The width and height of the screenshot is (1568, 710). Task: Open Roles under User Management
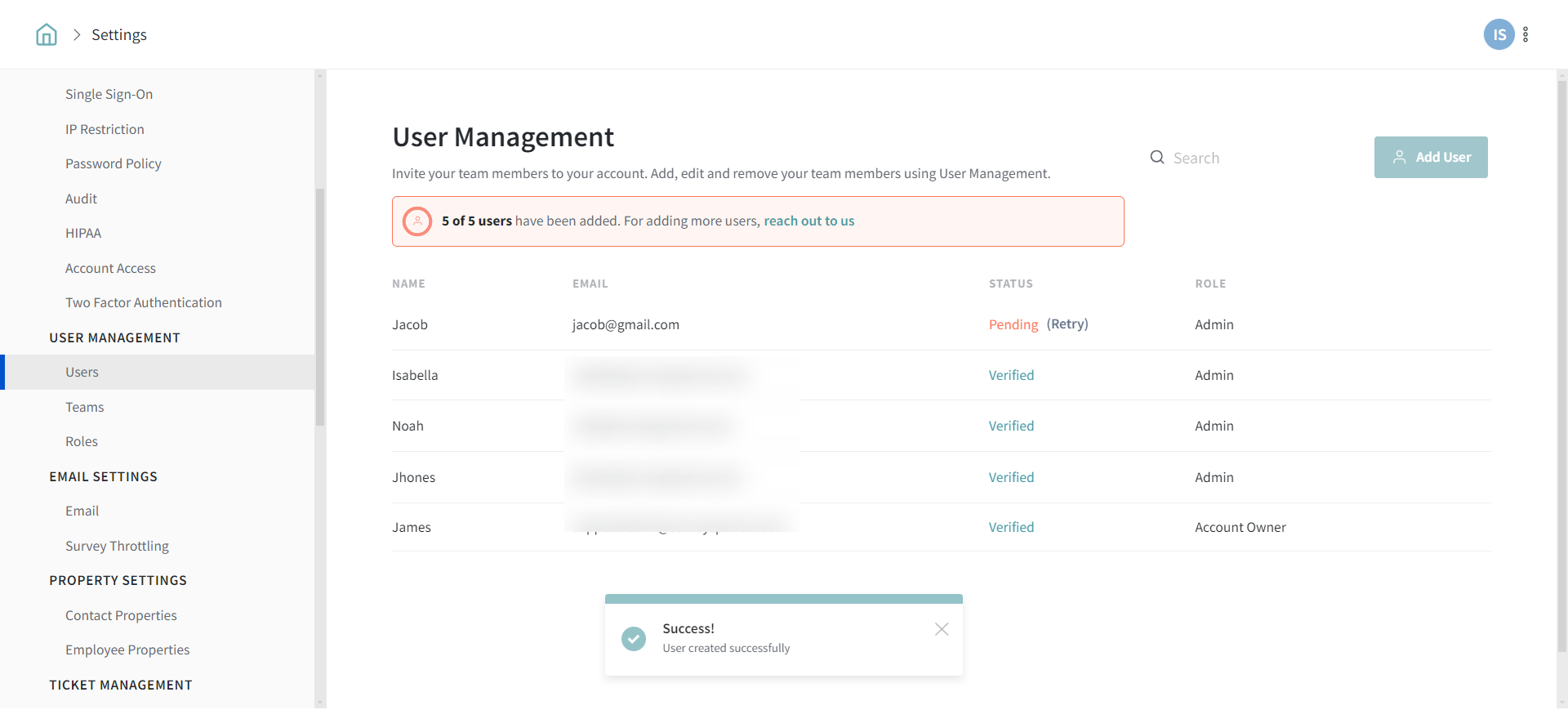coord(82,442)
